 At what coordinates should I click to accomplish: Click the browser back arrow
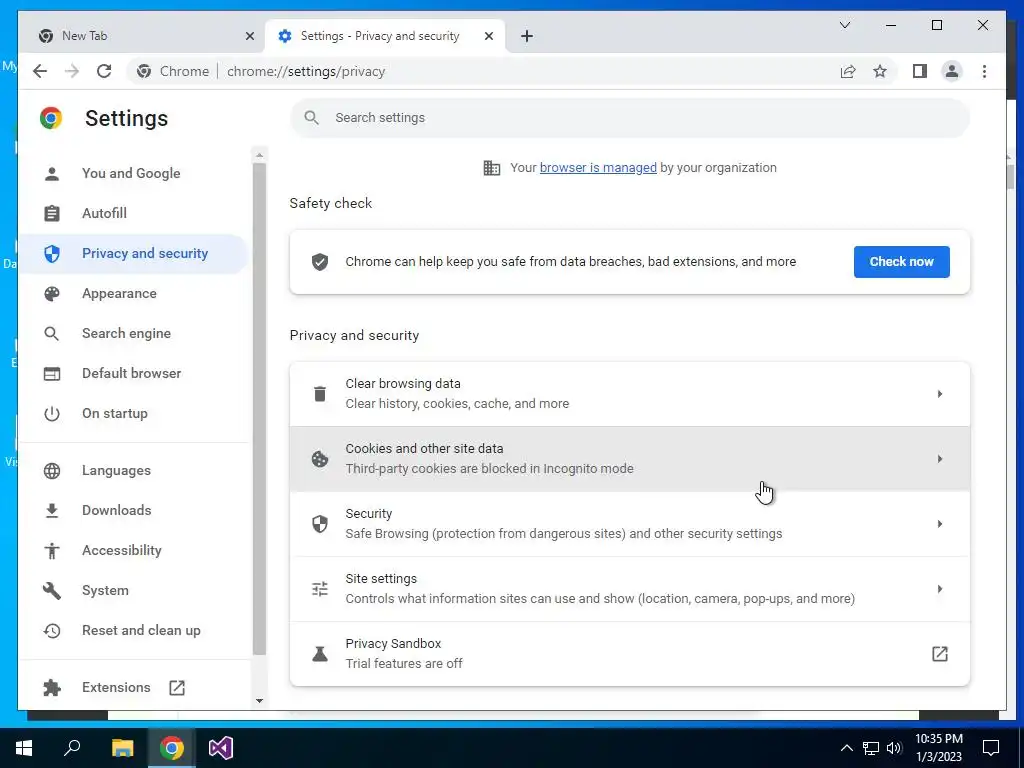(40, 71)
